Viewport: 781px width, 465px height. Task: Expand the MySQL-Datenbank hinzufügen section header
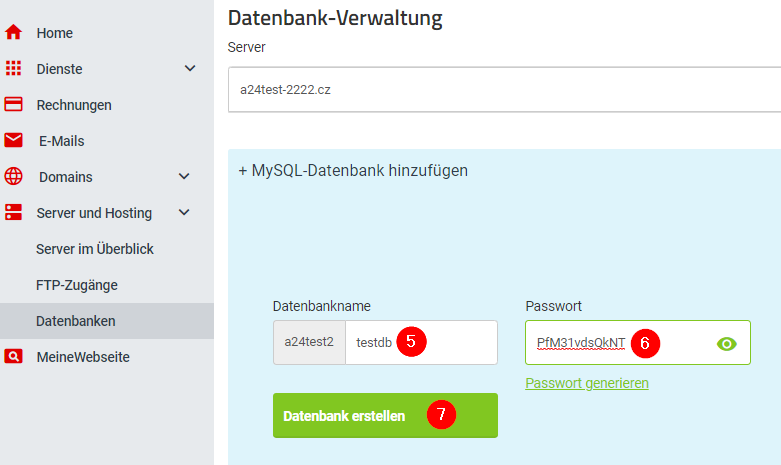tap(353, 170)
